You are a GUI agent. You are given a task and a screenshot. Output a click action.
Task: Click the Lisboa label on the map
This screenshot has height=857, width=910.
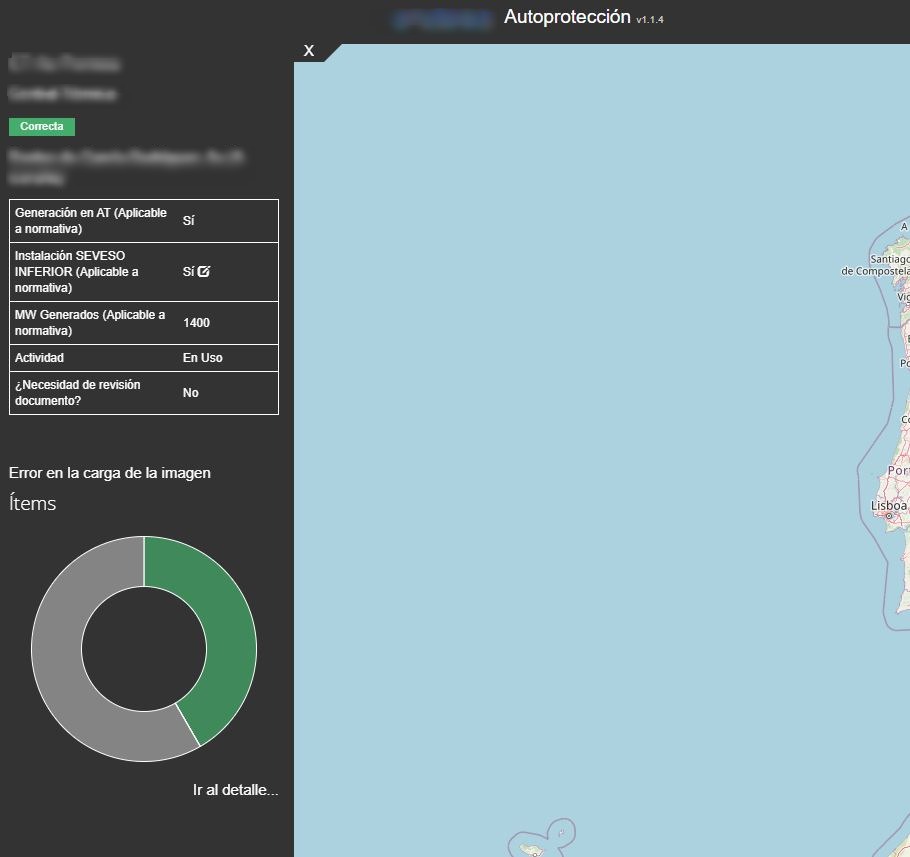(888, 505)
